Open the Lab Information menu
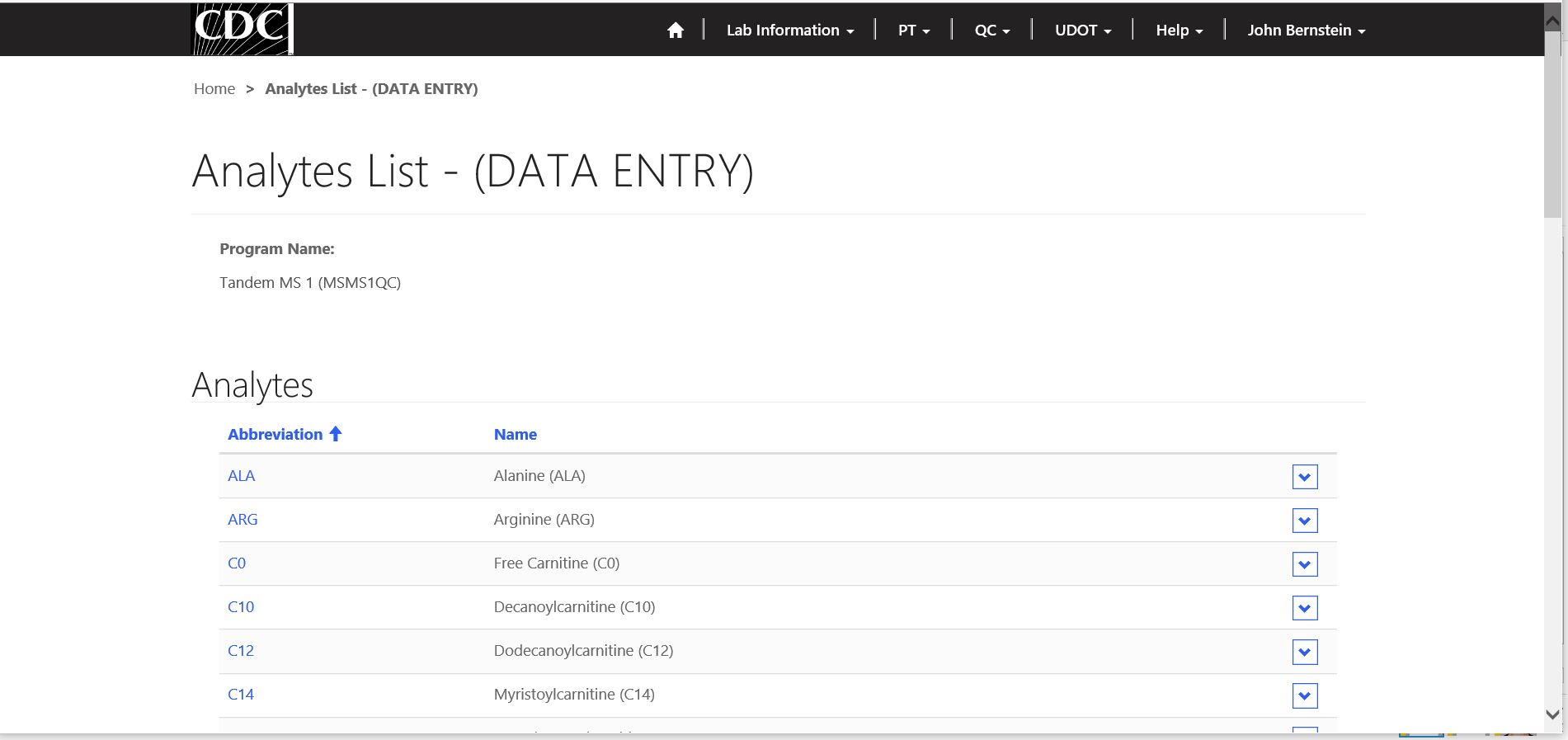The width and height of the screenshot is (1568, 740). pyautogui.click(x=789, y=31)
